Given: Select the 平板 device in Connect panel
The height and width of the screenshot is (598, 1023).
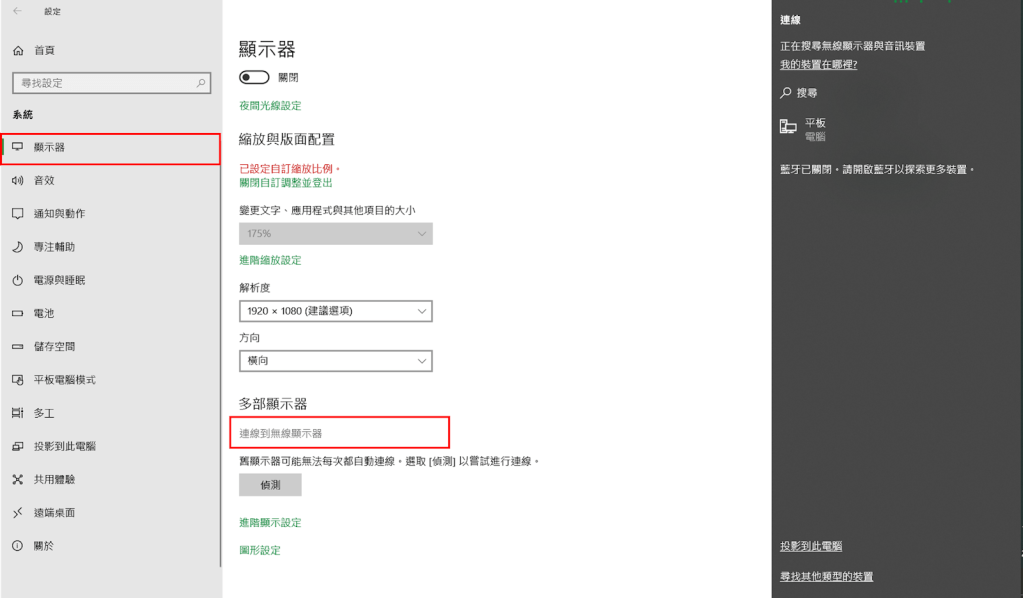Looking at the screenshot, I should (813, 128).
